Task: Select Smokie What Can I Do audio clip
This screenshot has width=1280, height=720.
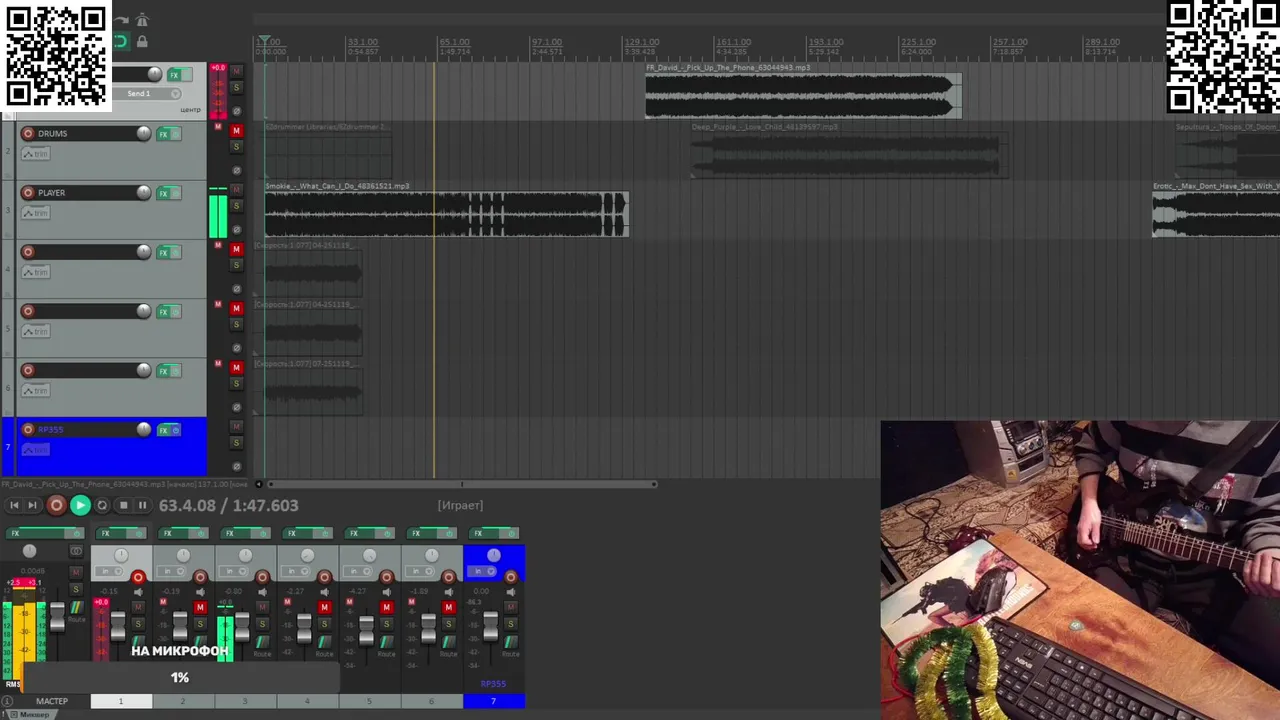Action: 446,214
